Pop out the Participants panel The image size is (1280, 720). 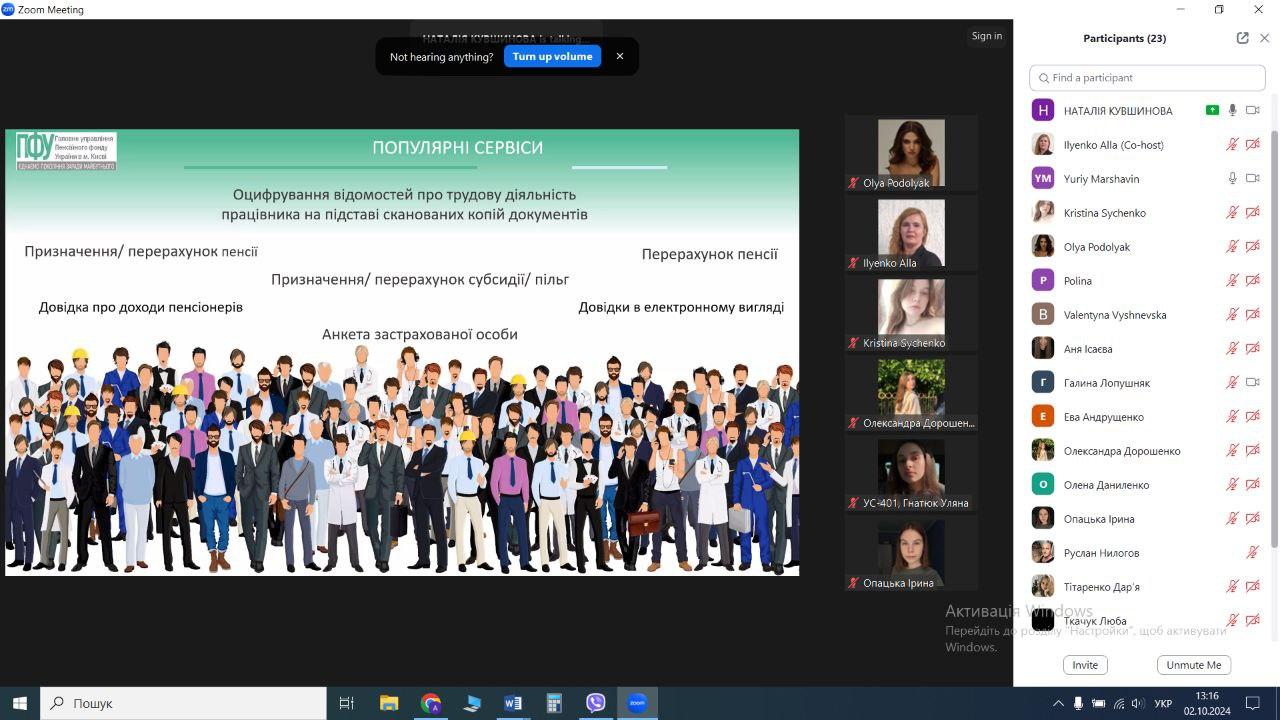click(1242, 38)
